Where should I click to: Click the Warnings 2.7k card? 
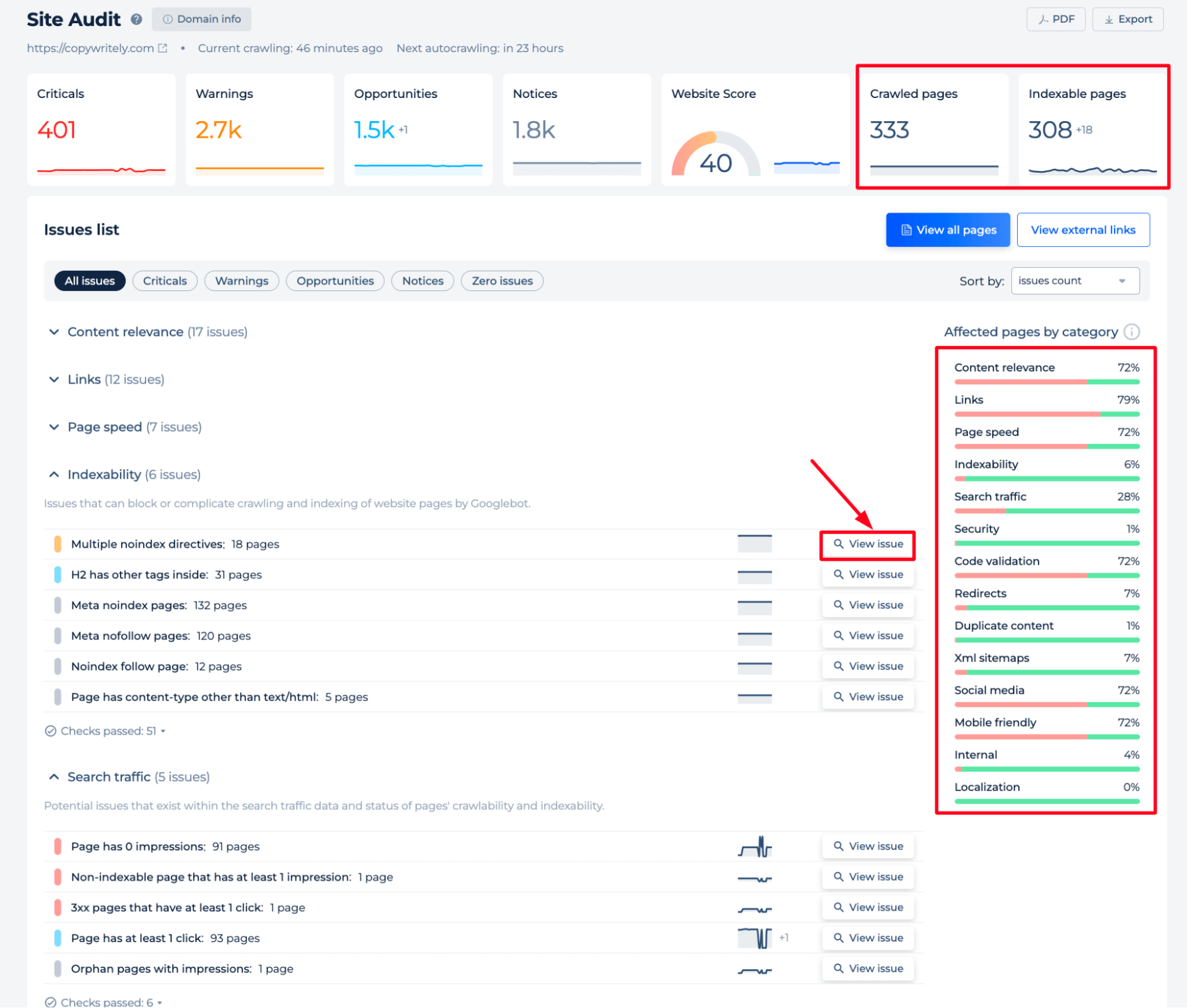click(x=260, y=130)
